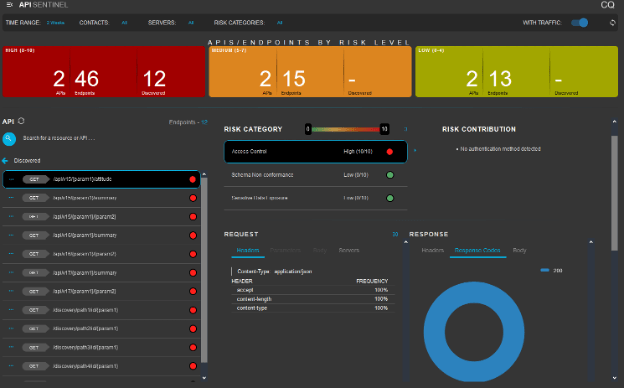The image size is (624, 388).
Task: Open row menu dots for /api/v15/{param1}/{param2}
Action: [x=11, y=216]
